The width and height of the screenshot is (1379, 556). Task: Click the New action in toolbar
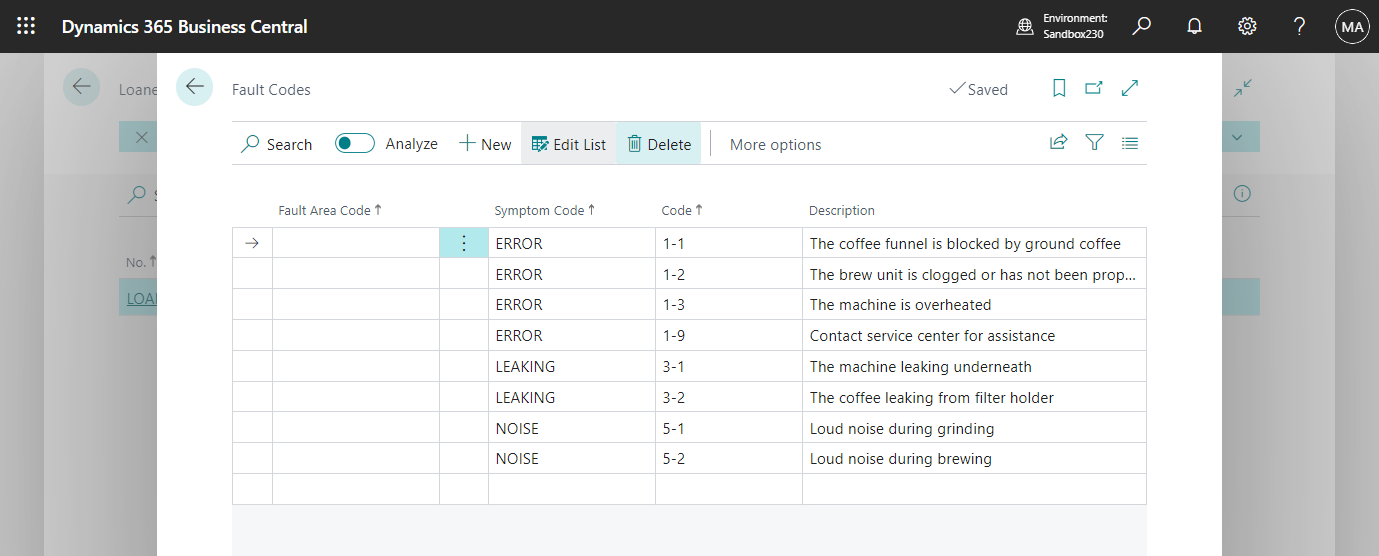click(x=485, y=144)
